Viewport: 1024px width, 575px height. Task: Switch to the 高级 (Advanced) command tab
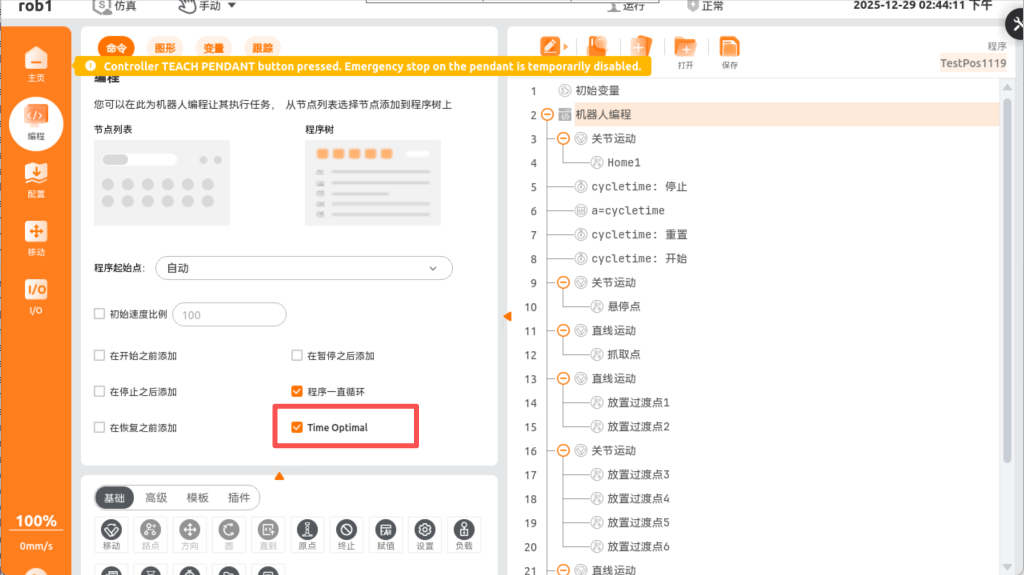[x=156, y=497]
